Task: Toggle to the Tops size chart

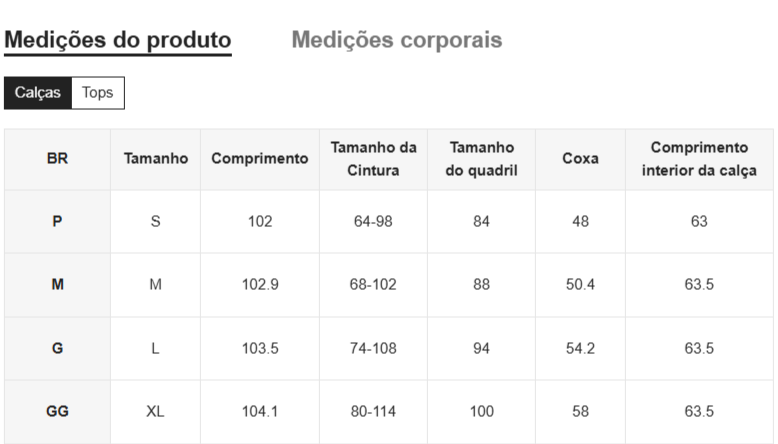Action: (x=97, y=93)
